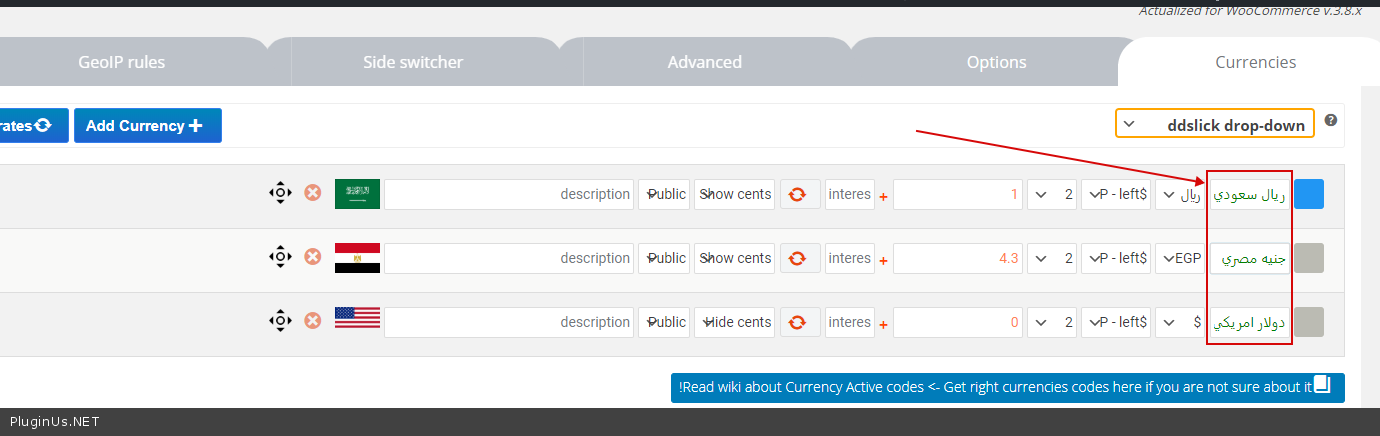Switch to the GeoIP rules tab
Image resolution: width=1380 pixels, height=436 pixels.
[121, 62]
